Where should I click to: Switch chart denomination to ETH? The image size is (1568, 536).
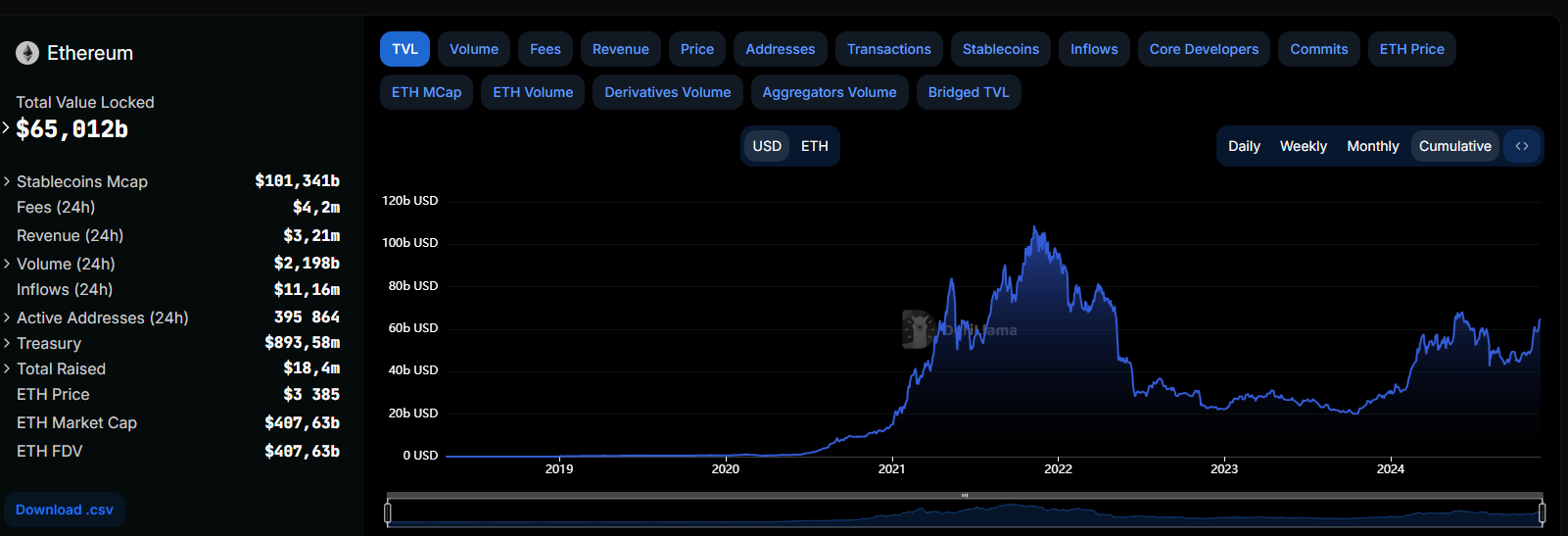(815, 146)
